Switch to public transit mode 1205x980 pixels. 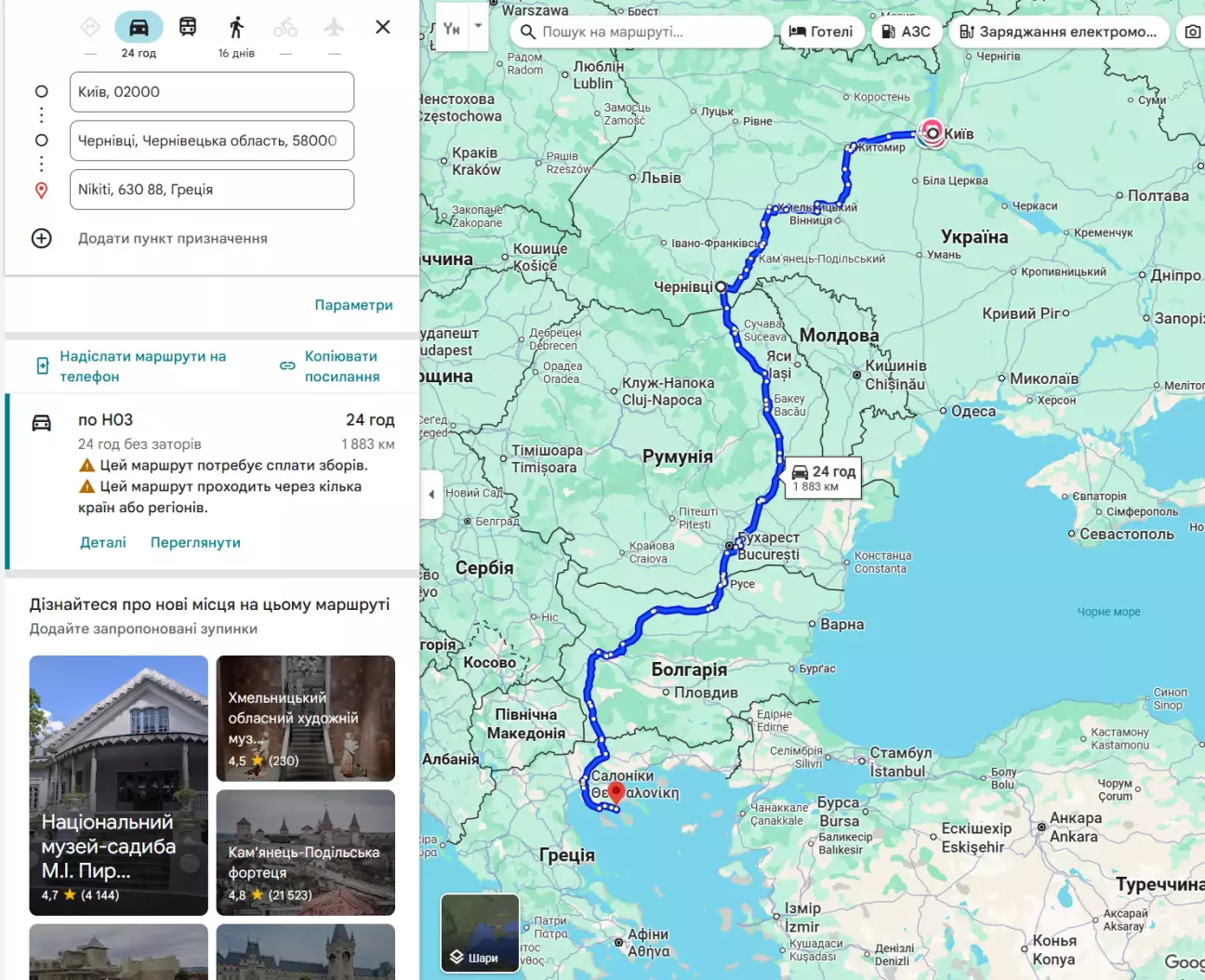[188, 27]
